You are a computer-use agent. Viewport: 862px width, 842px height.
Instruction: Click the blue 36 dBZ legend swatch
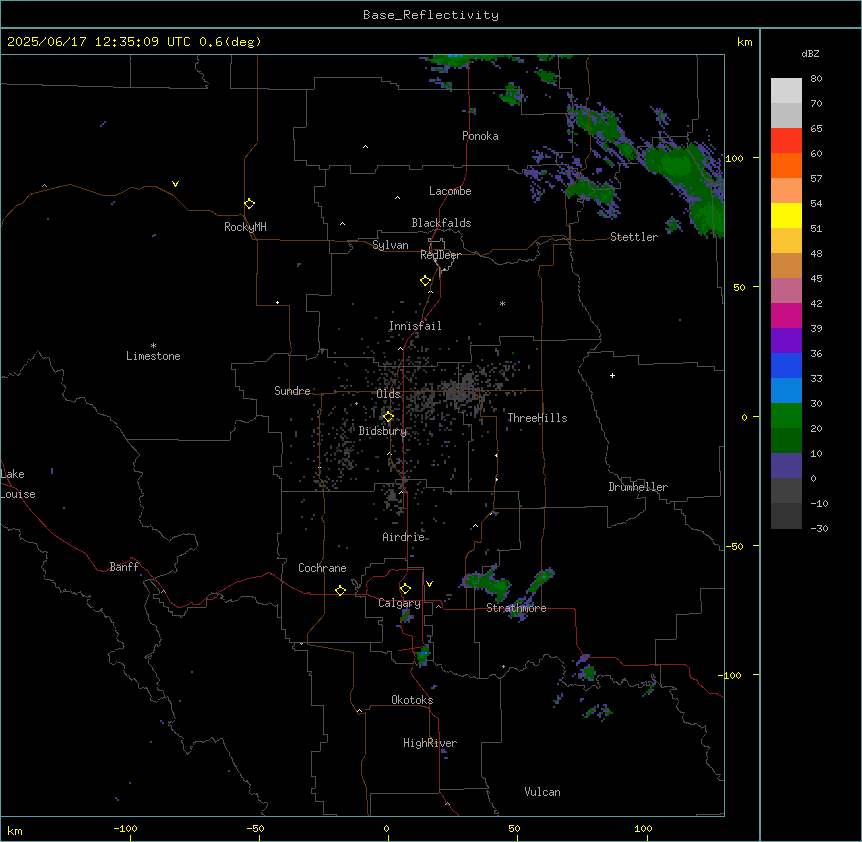[786, 365]
